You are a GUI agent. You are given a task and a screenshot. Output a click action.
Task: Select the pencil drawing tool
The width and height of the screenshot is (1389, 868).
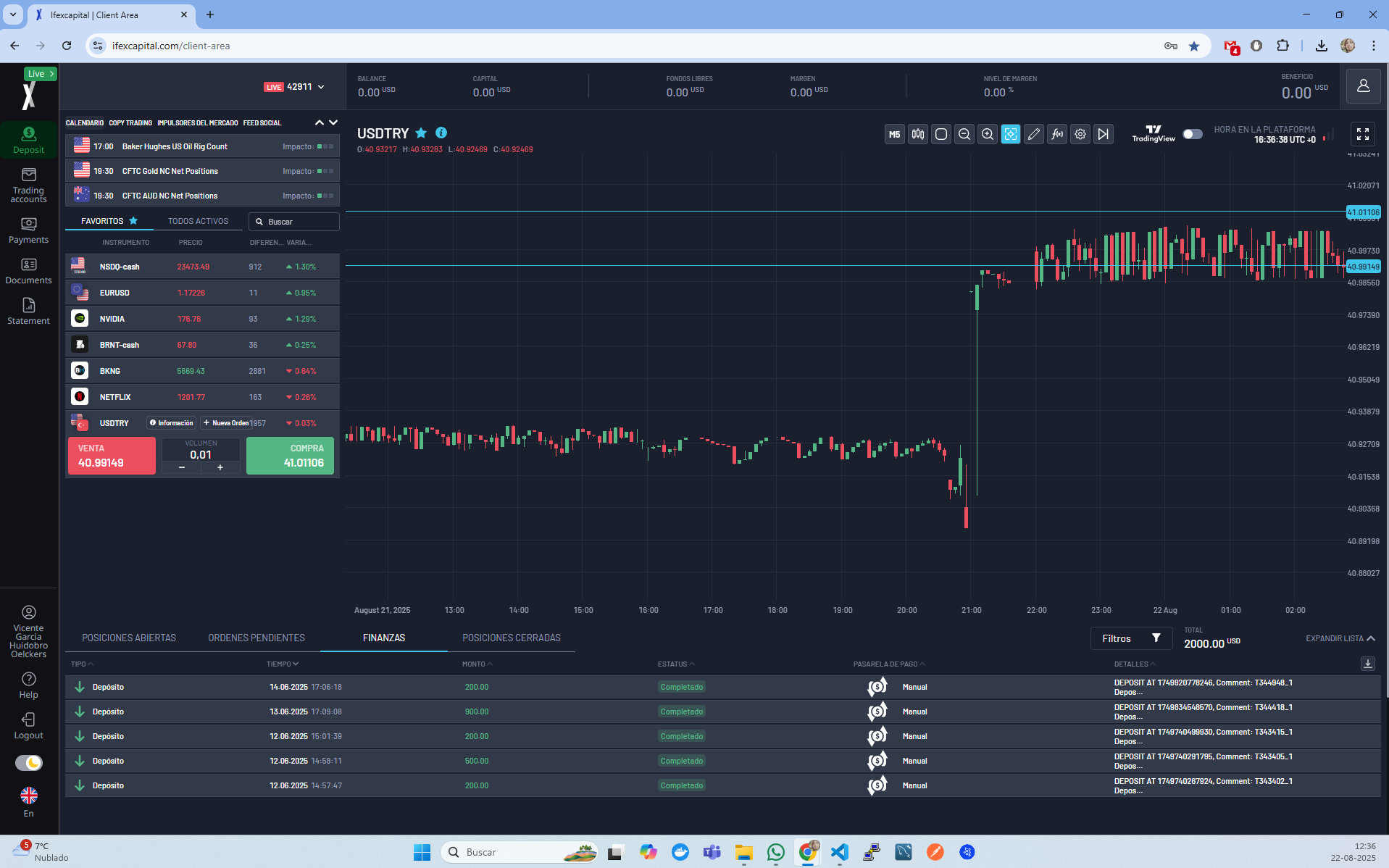click(1033, 134)
